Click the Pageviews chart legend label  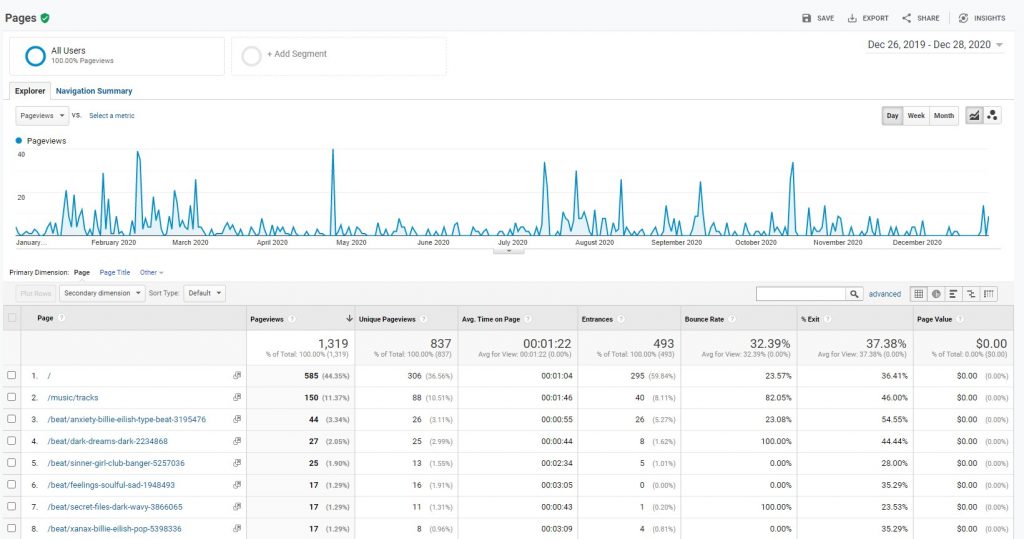click(x=46, y=140)
